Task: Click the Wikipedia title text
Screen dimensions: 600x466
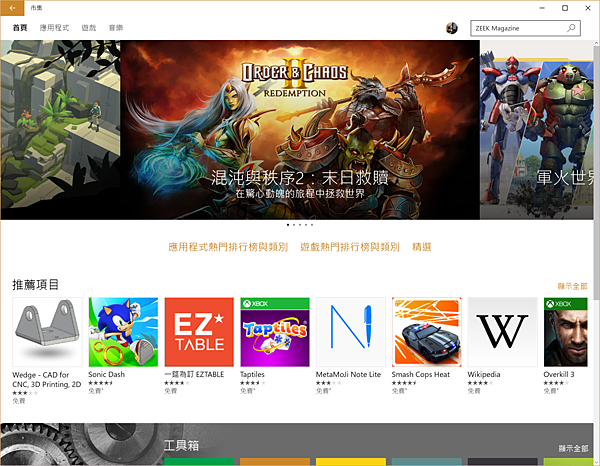Action: (x=484, y=375)
